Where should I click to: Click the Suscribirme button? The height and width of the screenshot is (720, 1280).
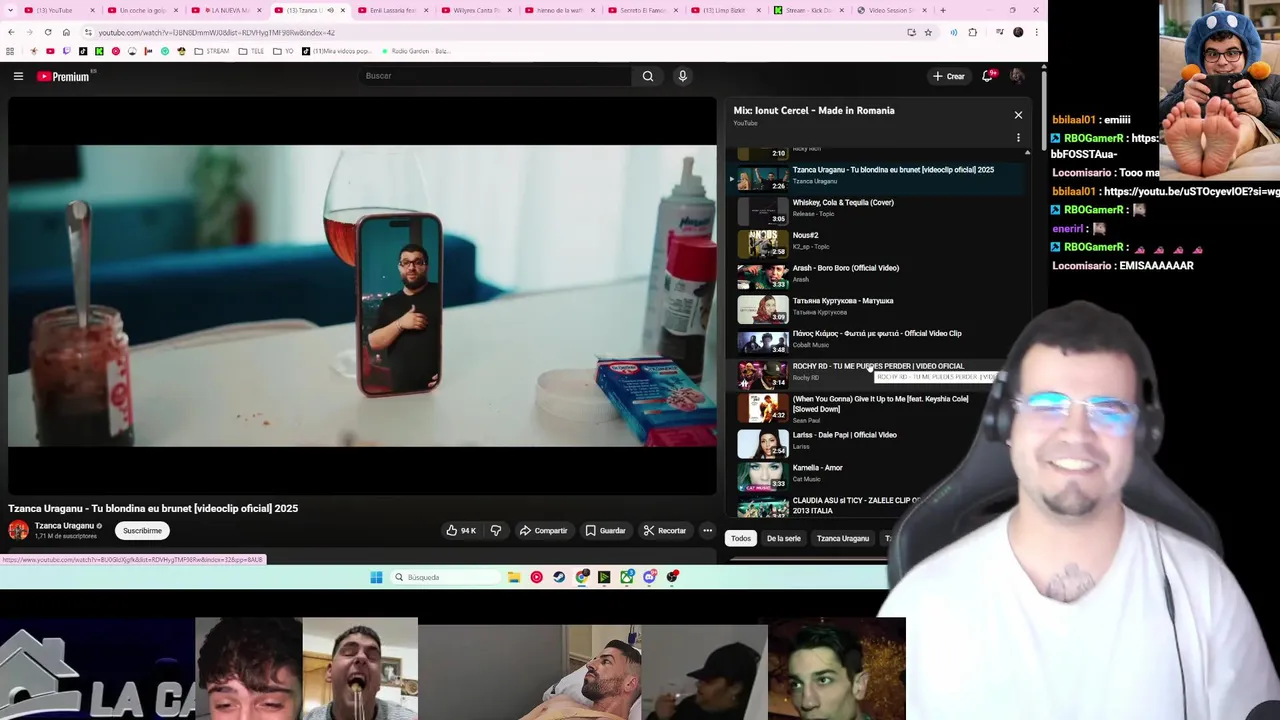tap(142, 531)
